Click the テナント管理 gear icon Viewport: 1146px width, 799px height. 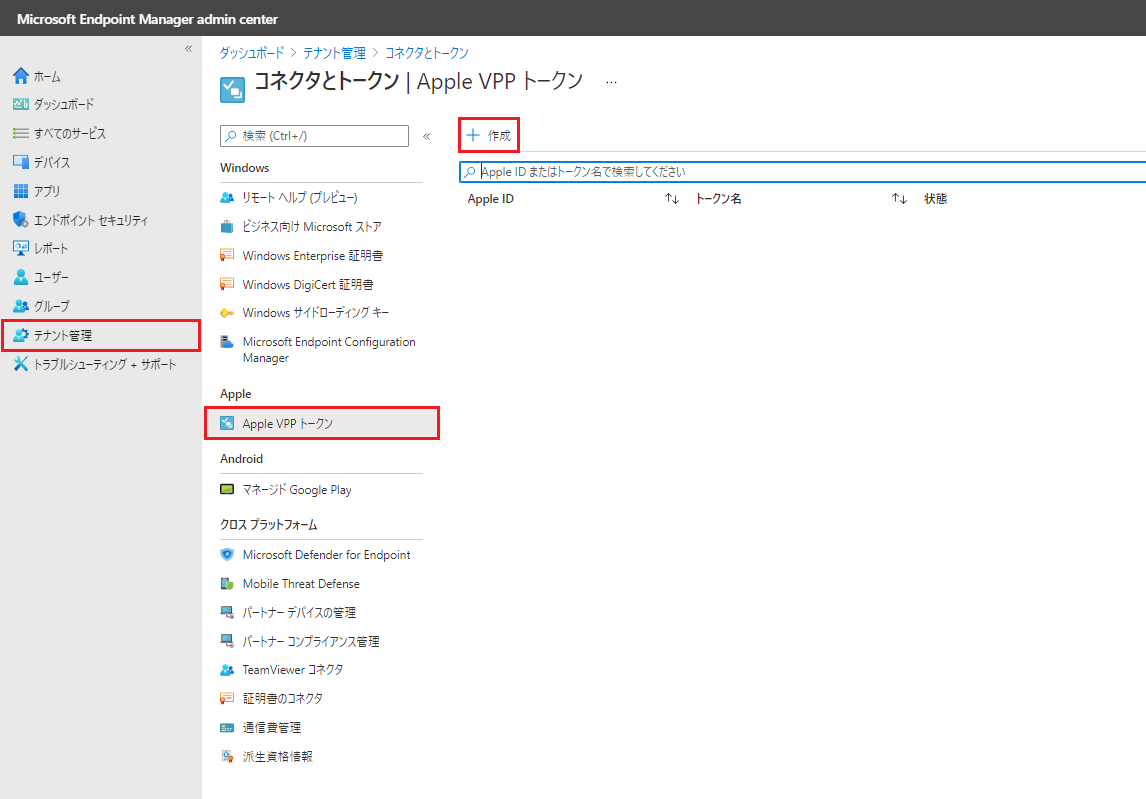[x=20, y=335]
